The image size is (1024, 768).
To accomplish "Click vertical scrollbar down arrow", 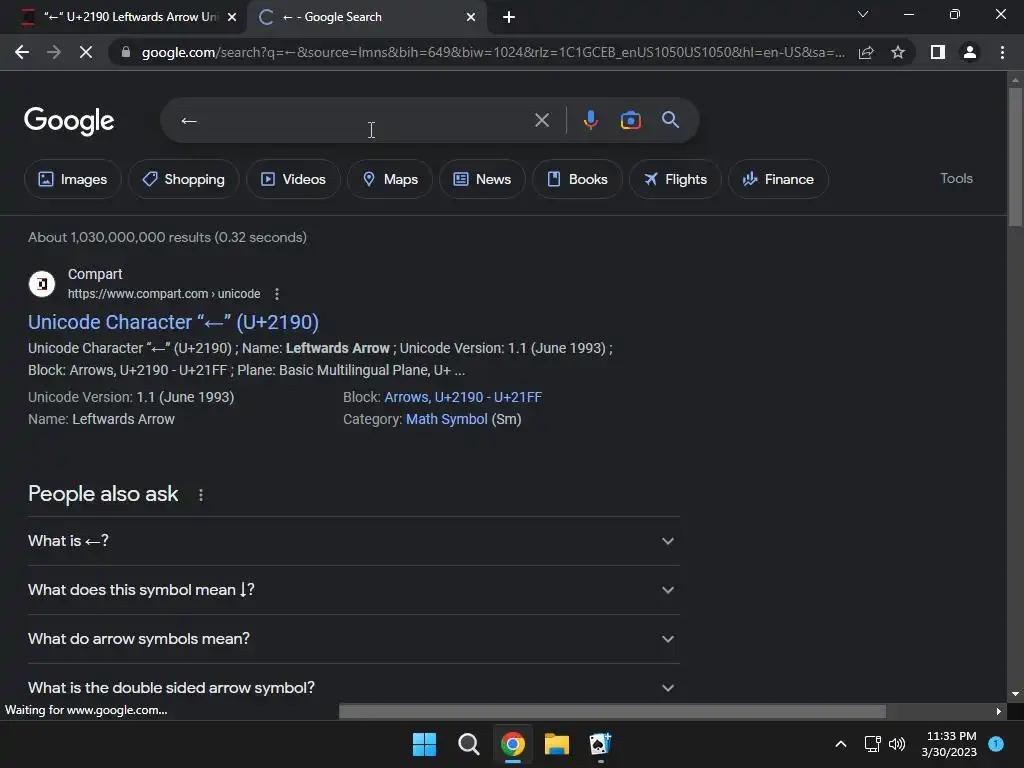I will tap(1015, 694).
